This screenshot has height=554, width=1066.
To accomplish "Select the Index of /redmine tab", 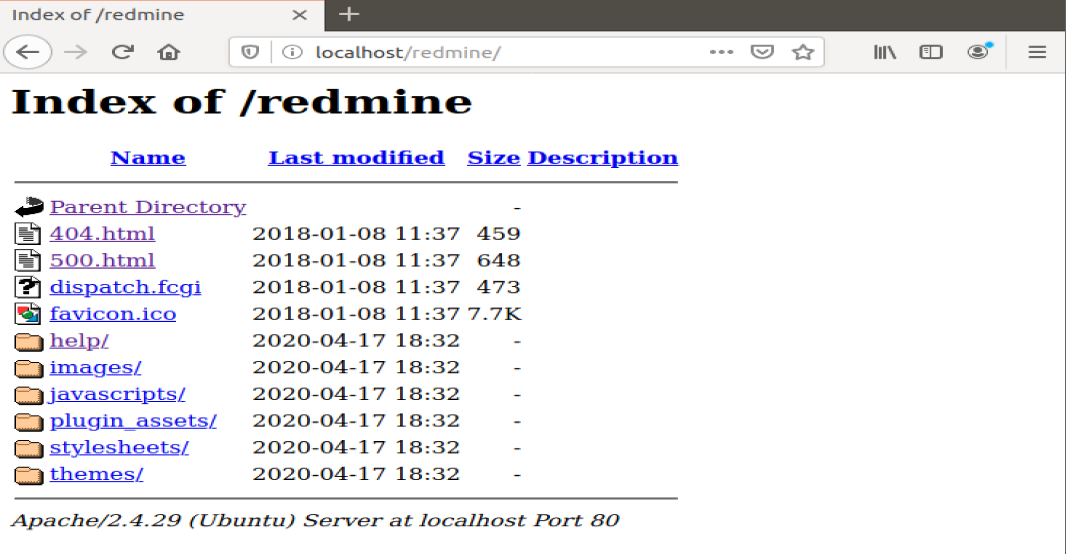I will [162, 15].
